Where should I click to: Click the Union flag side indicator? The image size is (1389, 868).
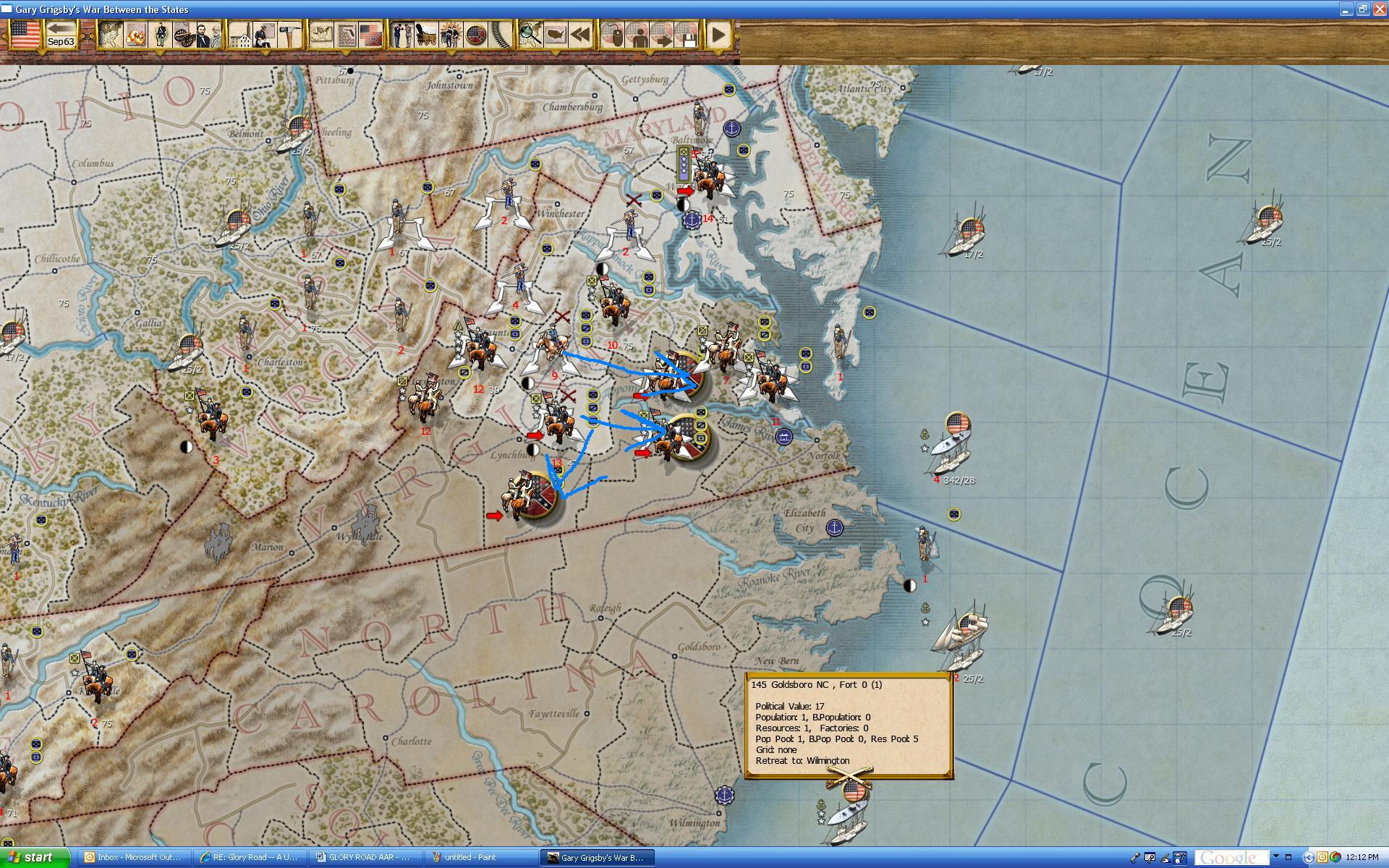click(25, 34)
